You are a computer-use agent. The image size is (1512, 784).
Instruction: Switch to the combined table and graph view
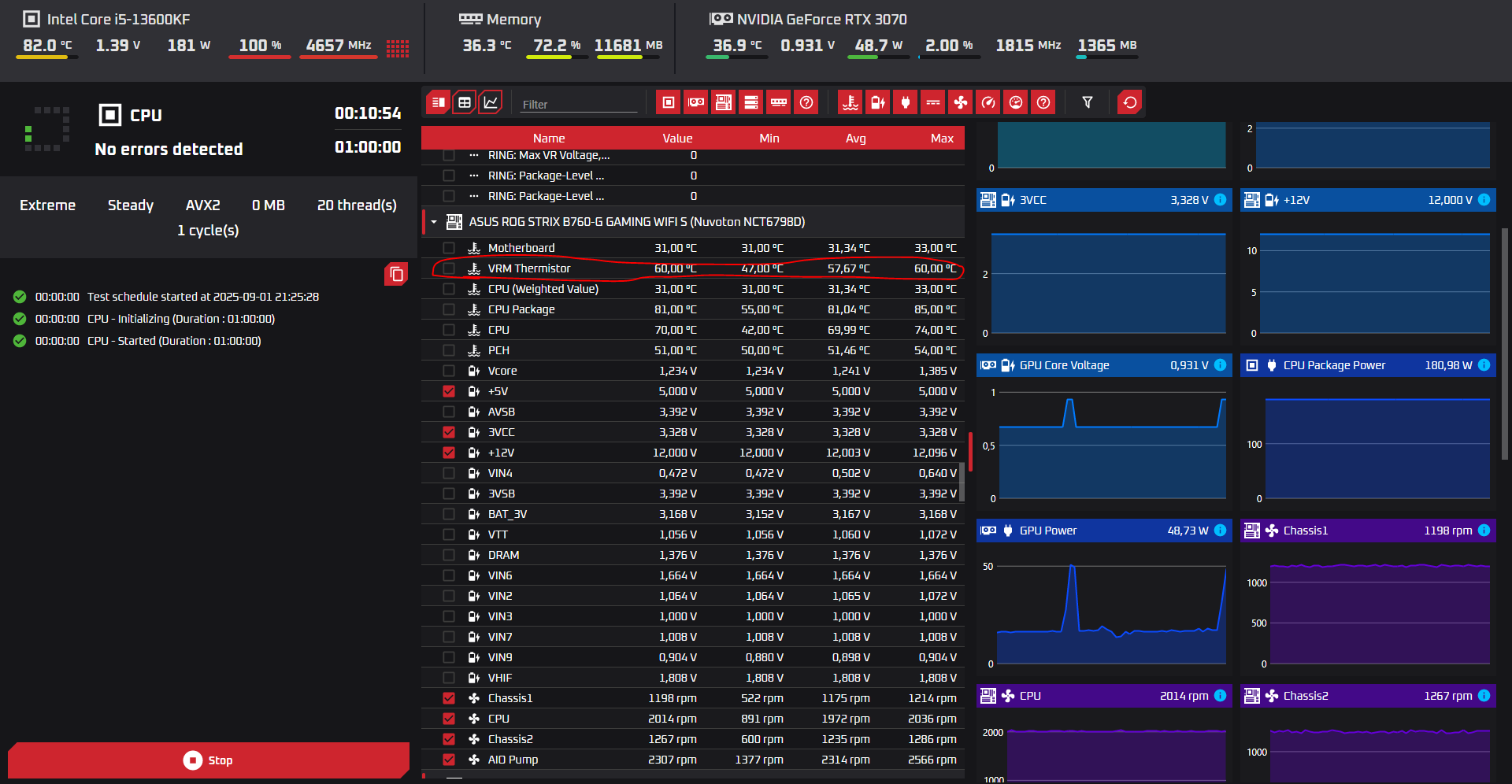tap(439, 102)
